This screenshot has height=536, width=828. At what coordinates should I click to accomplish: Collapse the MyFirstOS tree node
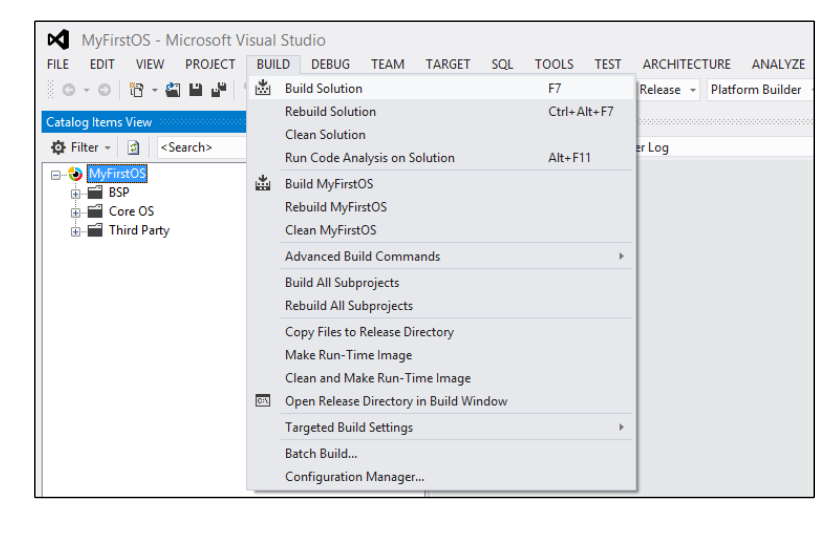pos(55,175)
